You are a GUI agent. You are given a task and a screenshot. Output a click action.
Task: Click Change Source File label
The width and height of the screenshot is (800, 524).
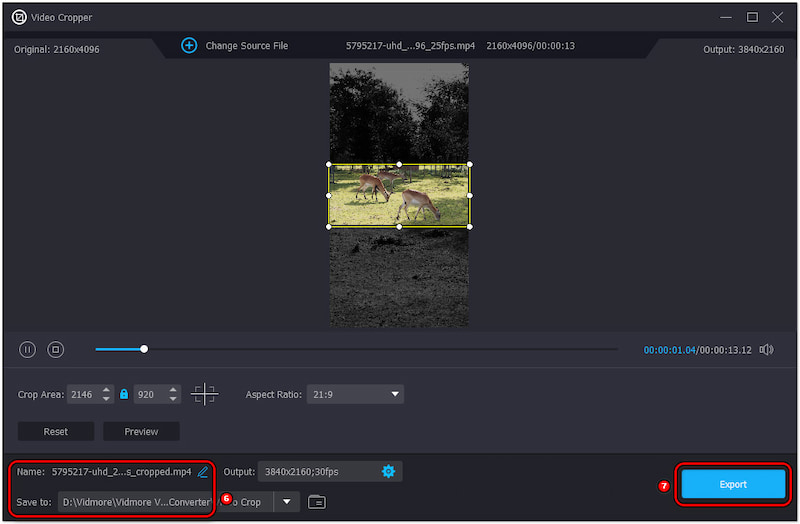pos(246,46)
